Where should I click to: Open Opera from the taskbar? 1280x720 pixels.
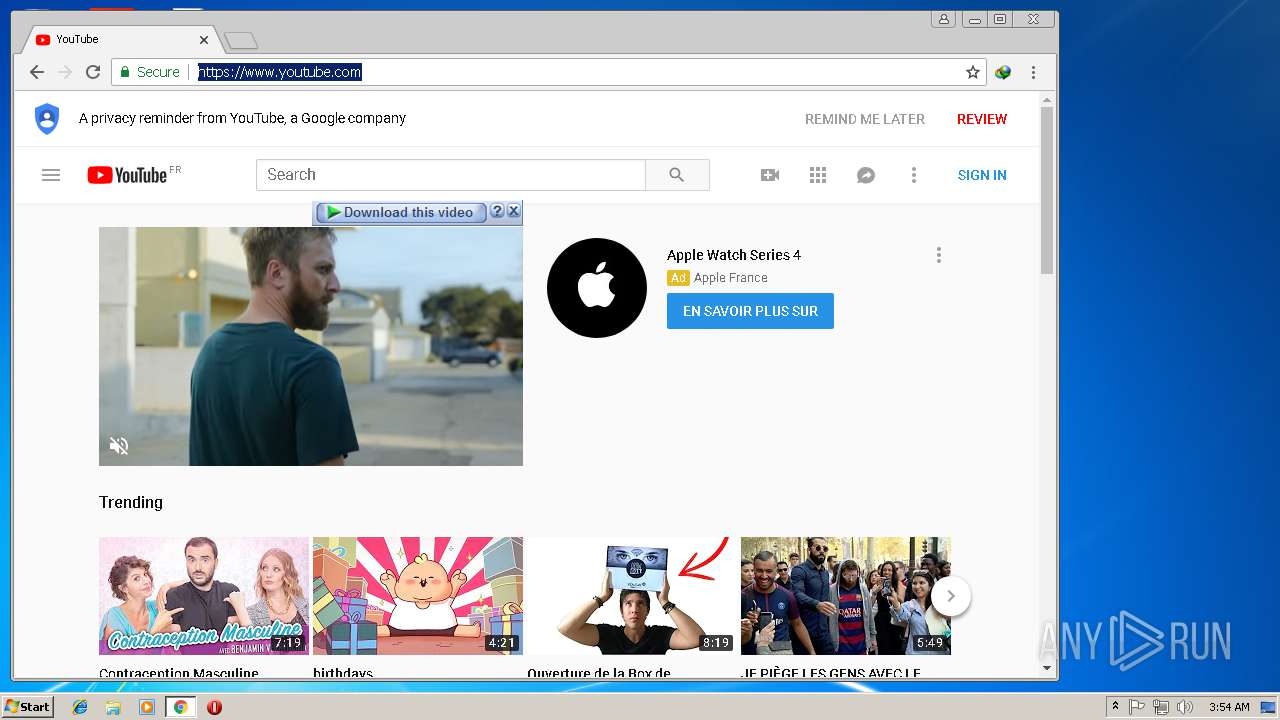pyautogui.click(x=214, y=707)
